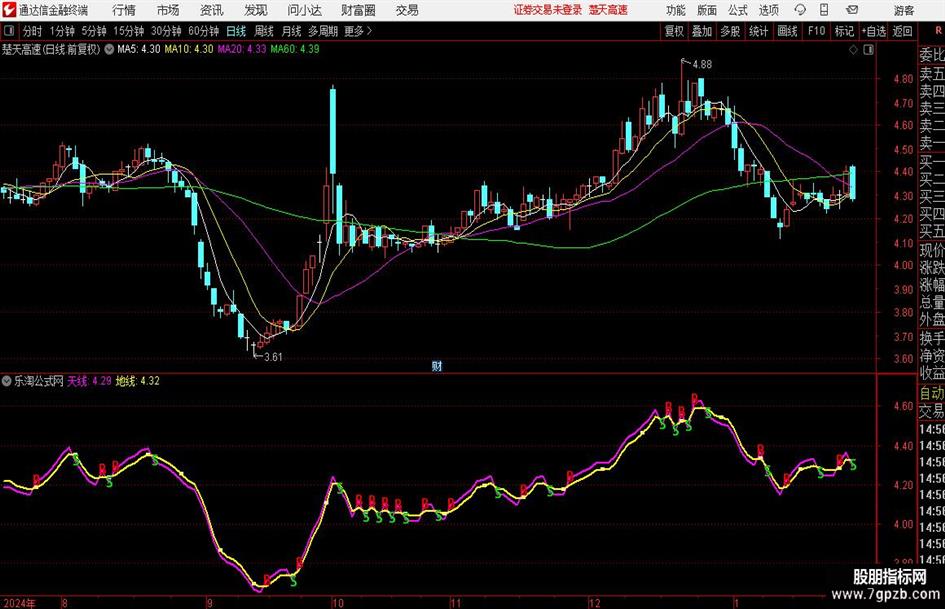Click the 画线 drawing button
This screenshot has width=945, height=609.
pyautogui.click(x=788, y=31)
